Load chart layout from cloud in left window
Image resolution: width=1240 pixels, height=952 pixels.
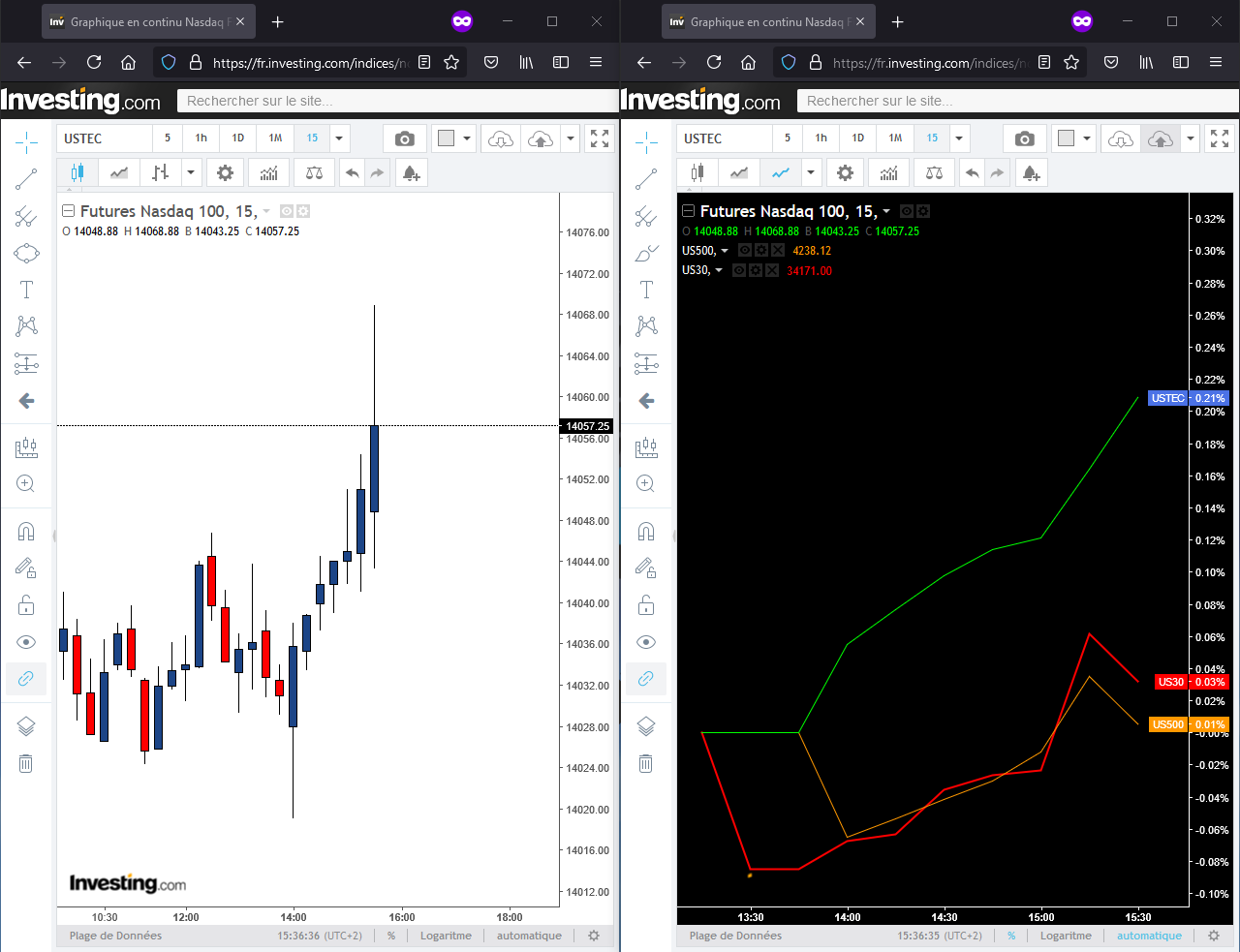tap(501, 138)
